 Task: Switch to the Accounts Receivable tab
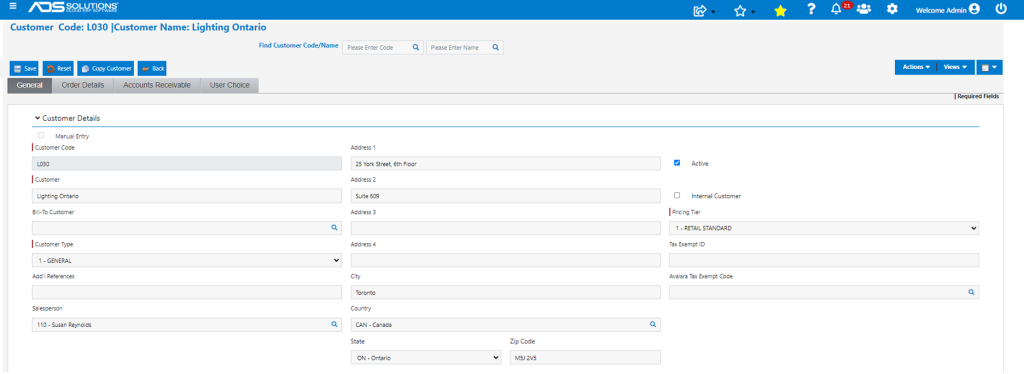pyautogui.click(x=157, y=85)
